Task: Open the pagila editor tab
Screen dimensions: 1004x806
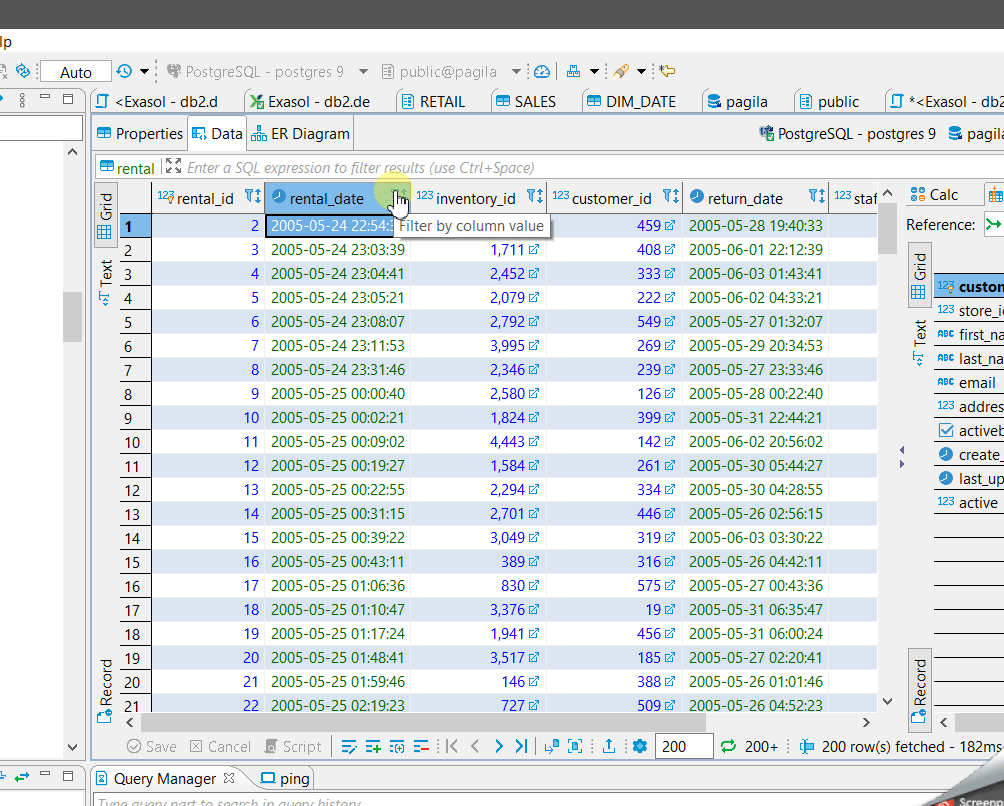Action: (x=737, y=102)
